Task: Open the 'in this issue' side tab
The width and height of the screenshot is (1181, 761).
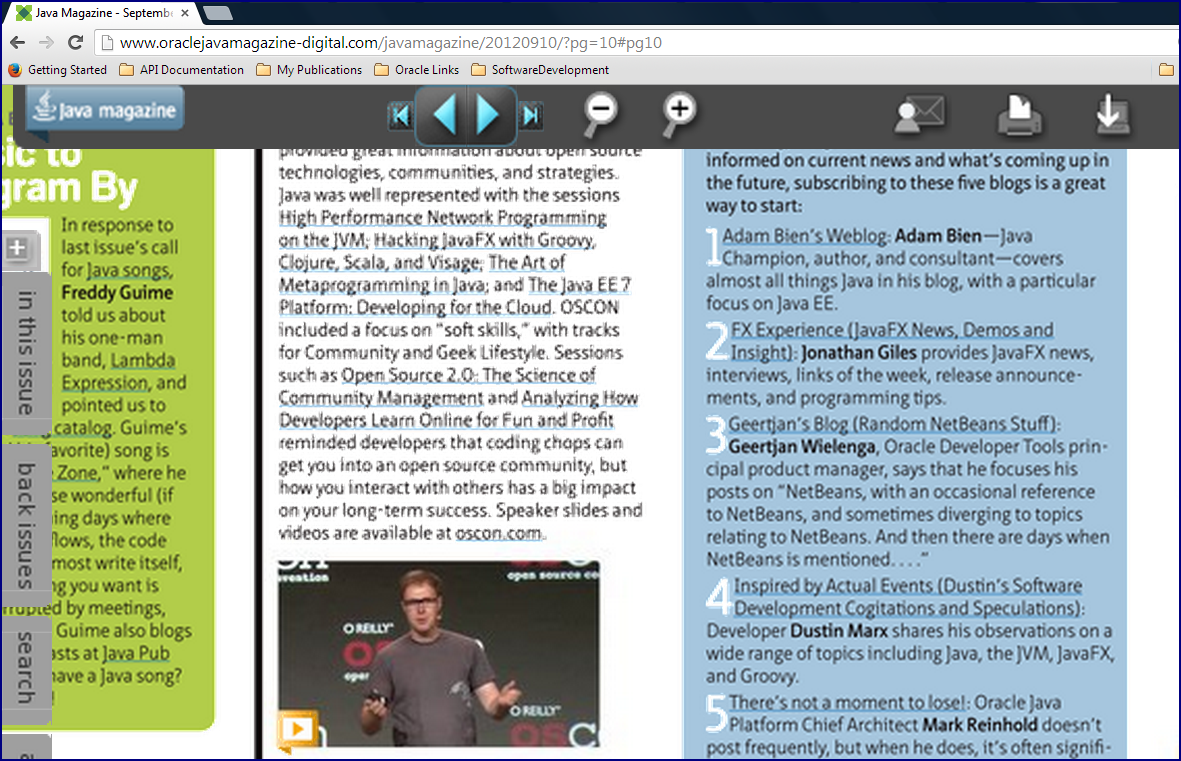Action: [x=26, y=353]
